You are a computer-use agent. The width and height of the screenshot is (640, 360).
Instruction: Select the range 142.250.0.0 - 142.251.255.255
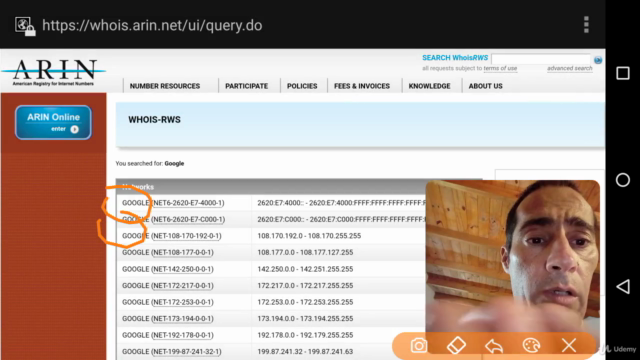305,269
